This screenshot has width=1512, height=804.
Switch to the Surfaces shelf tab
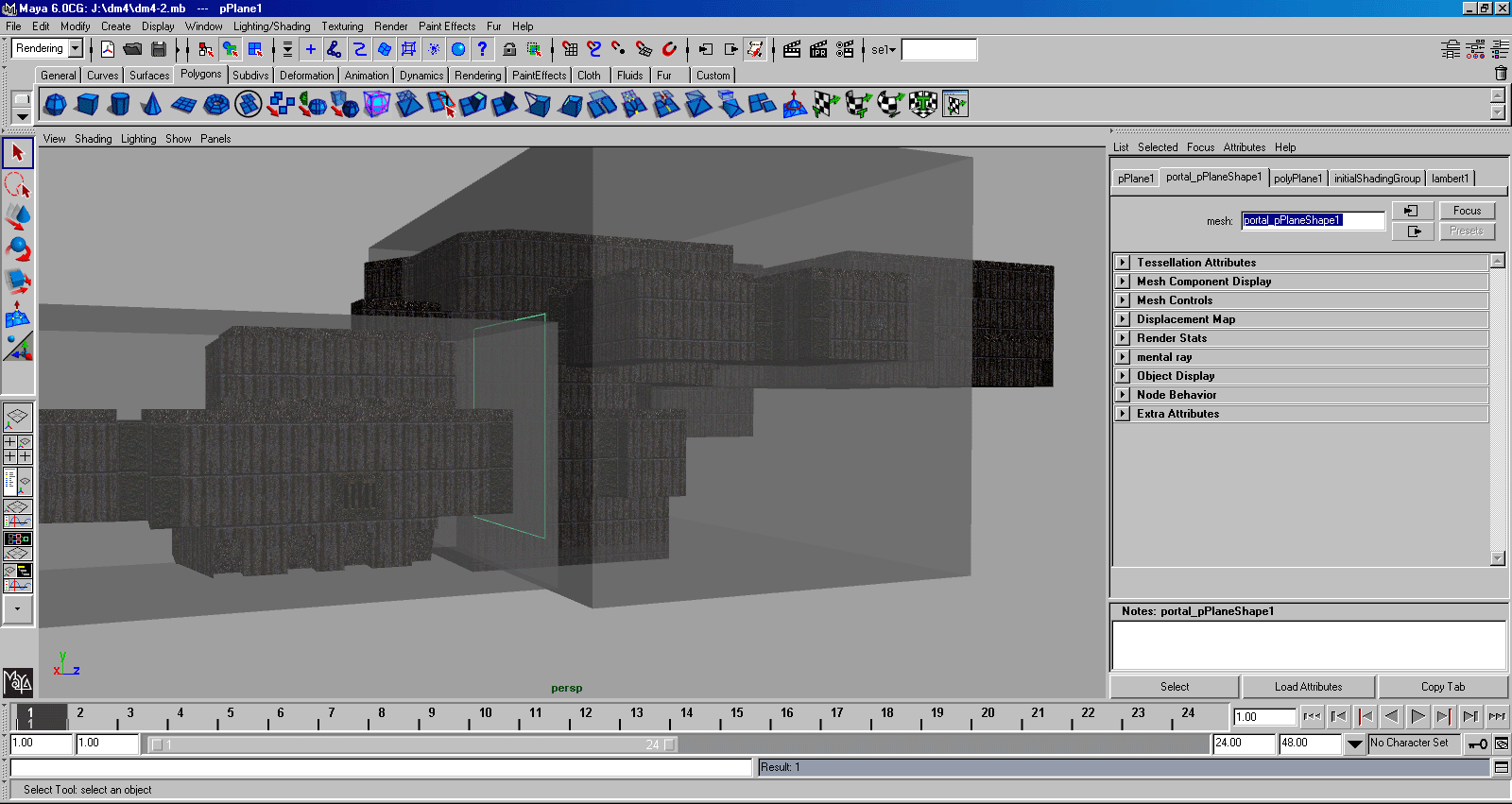coord(149,76)
